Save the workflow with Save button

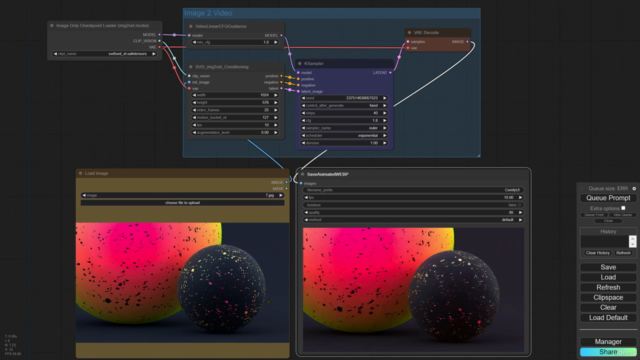click(x=608, y=267)
